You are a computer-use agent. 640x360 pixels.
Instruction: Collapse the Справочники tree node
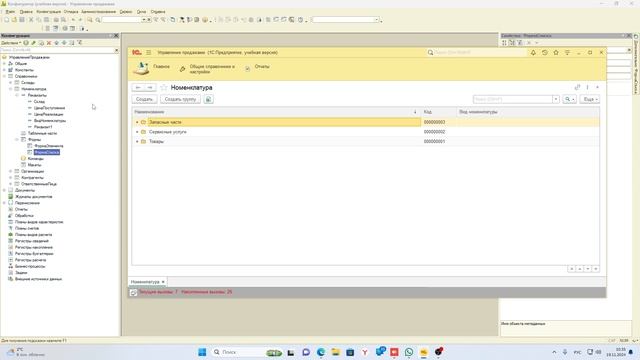4,76
